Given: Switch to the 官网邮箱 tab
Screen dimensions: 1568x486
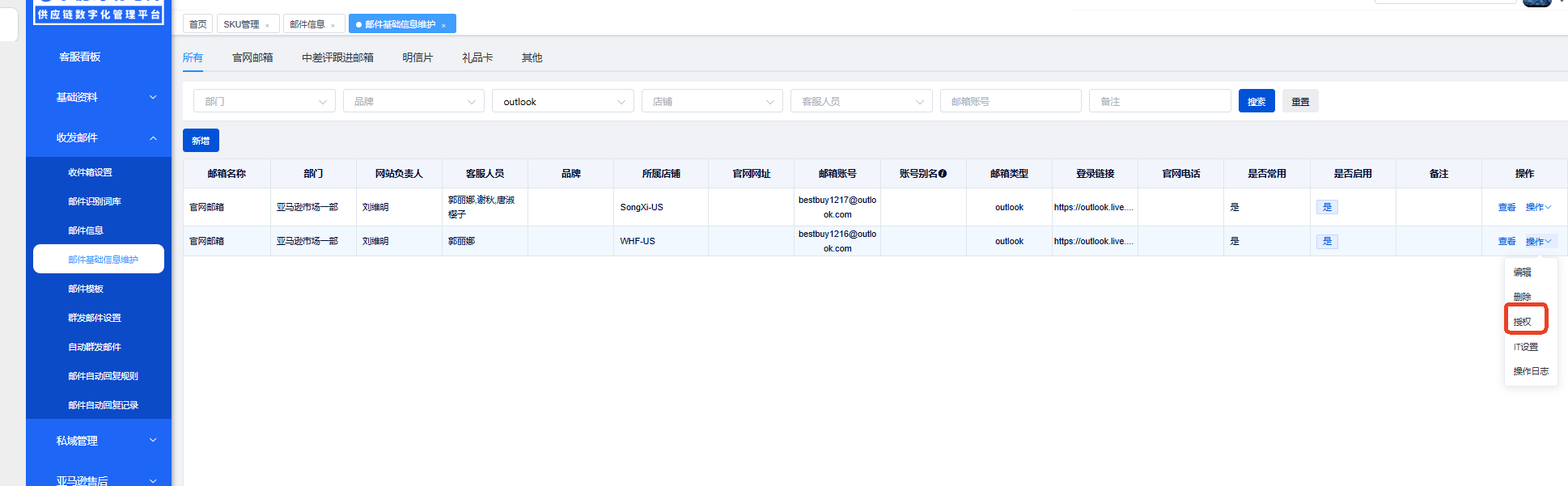Looking at the screenshot, I should pyautogui.click(x=252, y=57).
